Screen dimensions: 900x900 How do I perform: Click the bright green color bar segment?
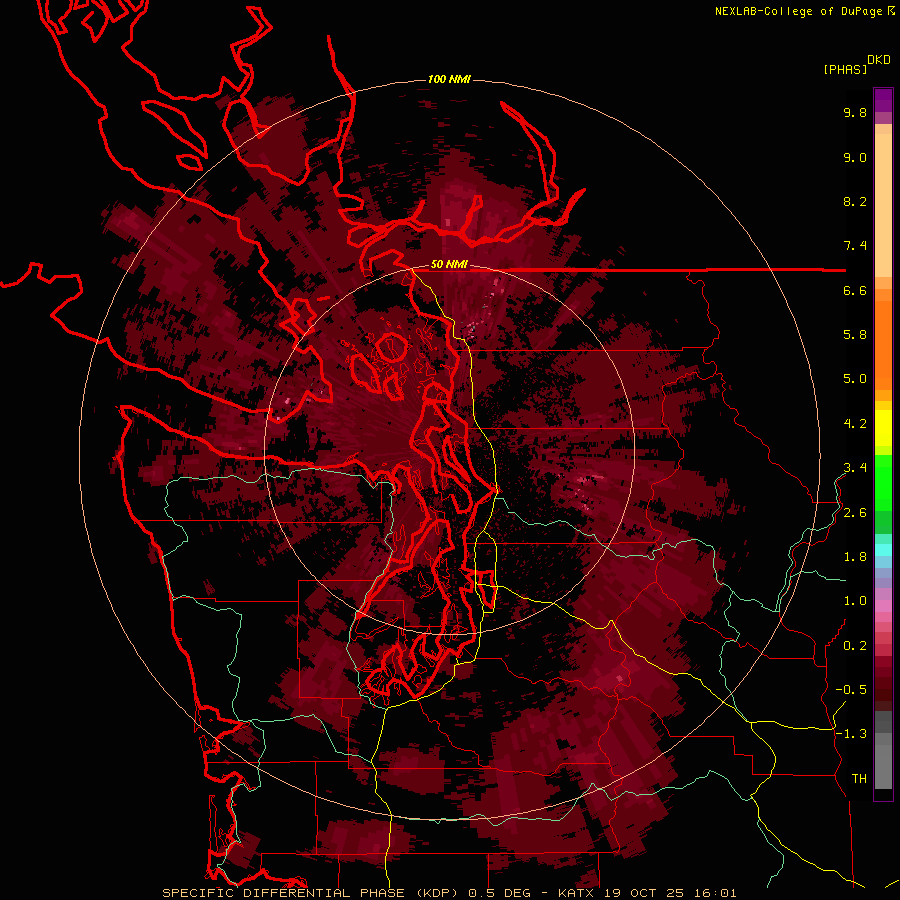click(883, 483)
